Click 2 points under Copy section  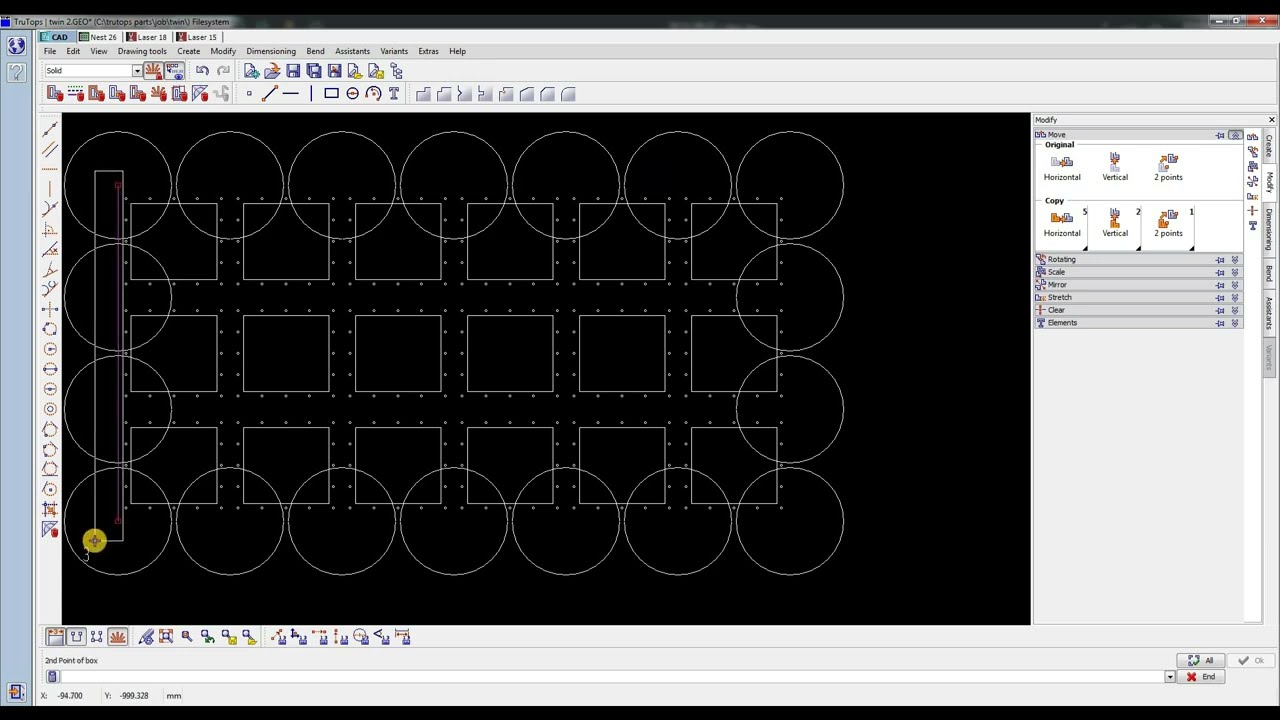tap(1168, 223)
